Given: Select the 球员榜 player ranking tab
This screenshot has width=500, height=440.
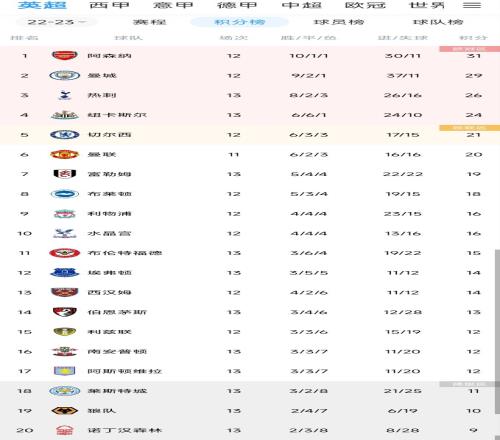Looking at the screenshot, I should click(x=339, y=22).
